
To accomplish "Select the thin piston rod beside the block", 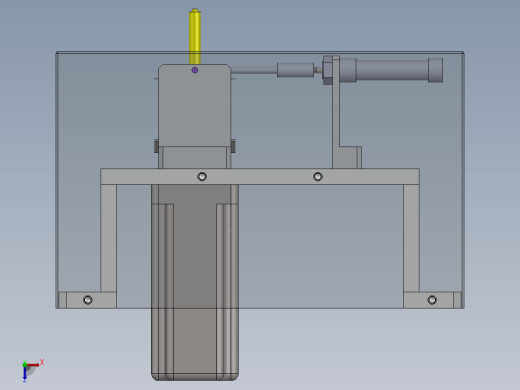I will tap(254, 70).
